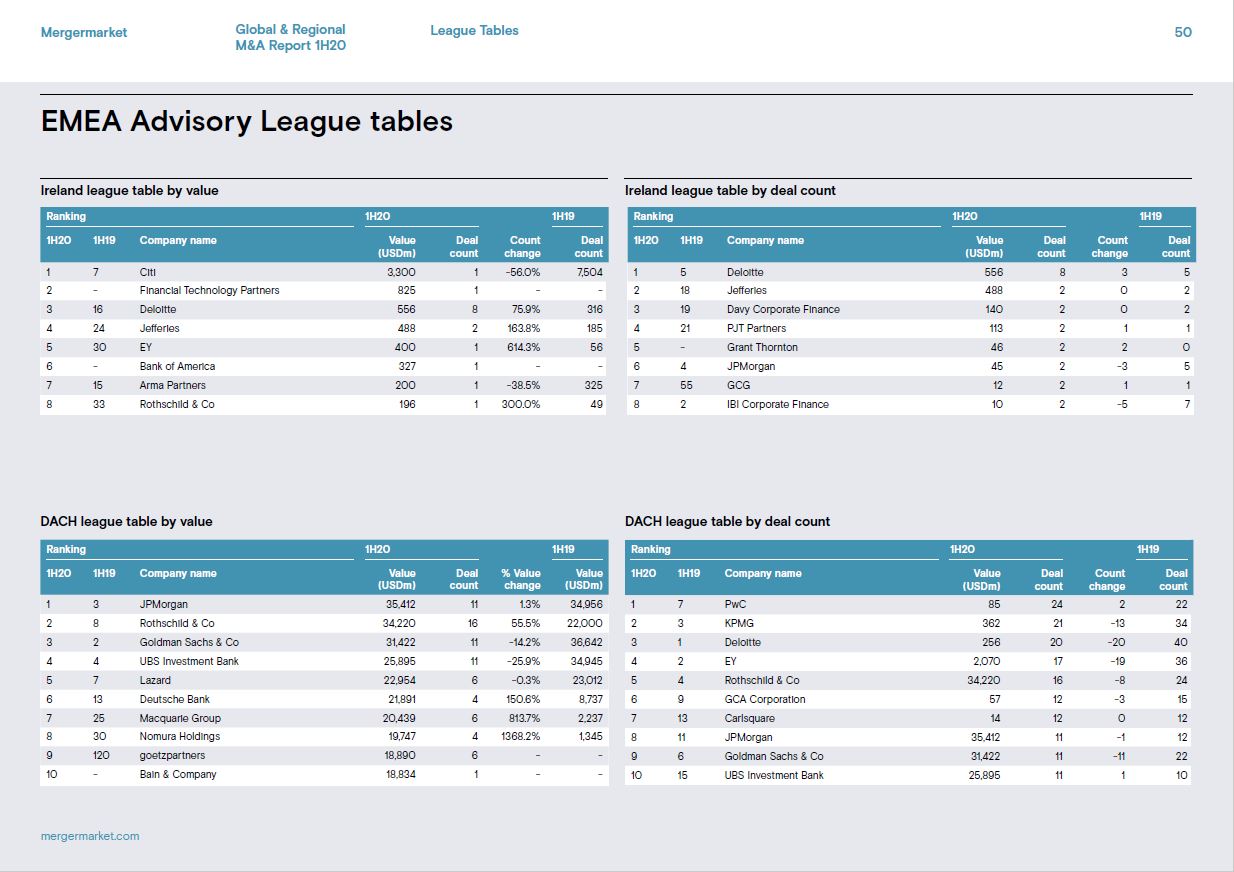Select value '19,747' for Nomura Holdings
This screenshot has height=872, width=1234.
pyautogui.click(x=400, y=736)
